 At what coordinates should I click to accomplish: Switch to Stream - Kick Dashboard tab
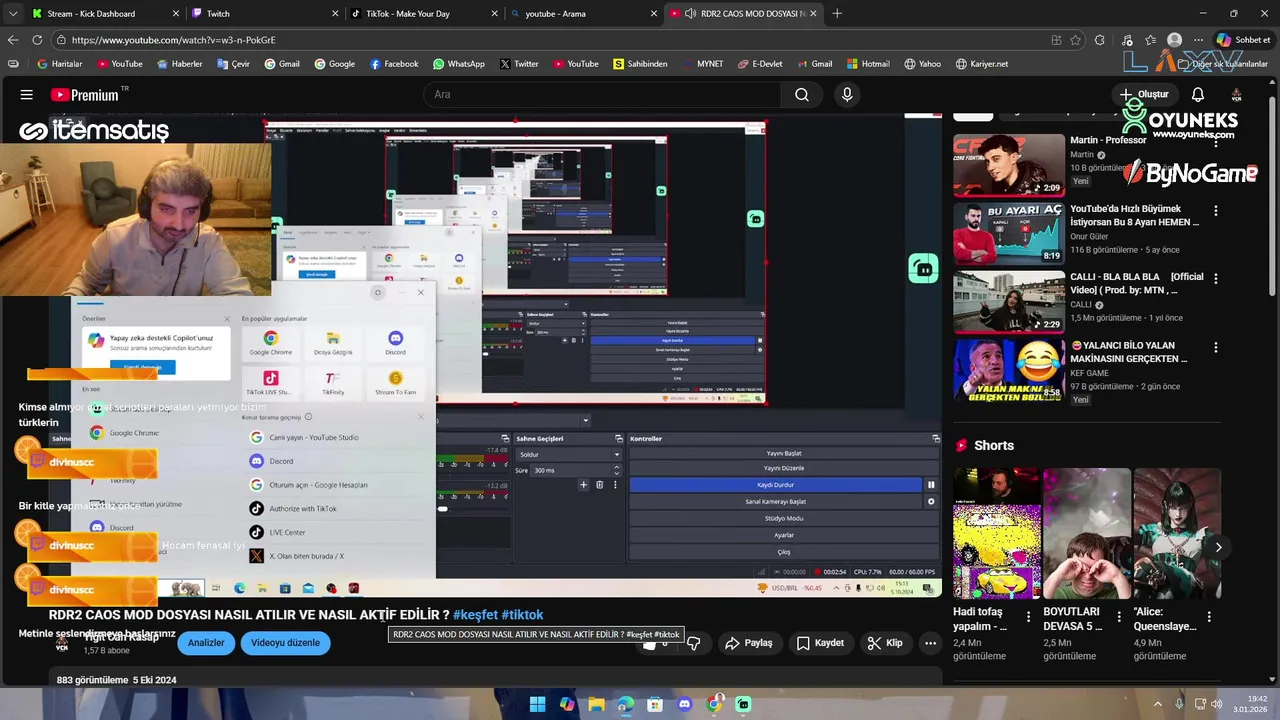105,14
